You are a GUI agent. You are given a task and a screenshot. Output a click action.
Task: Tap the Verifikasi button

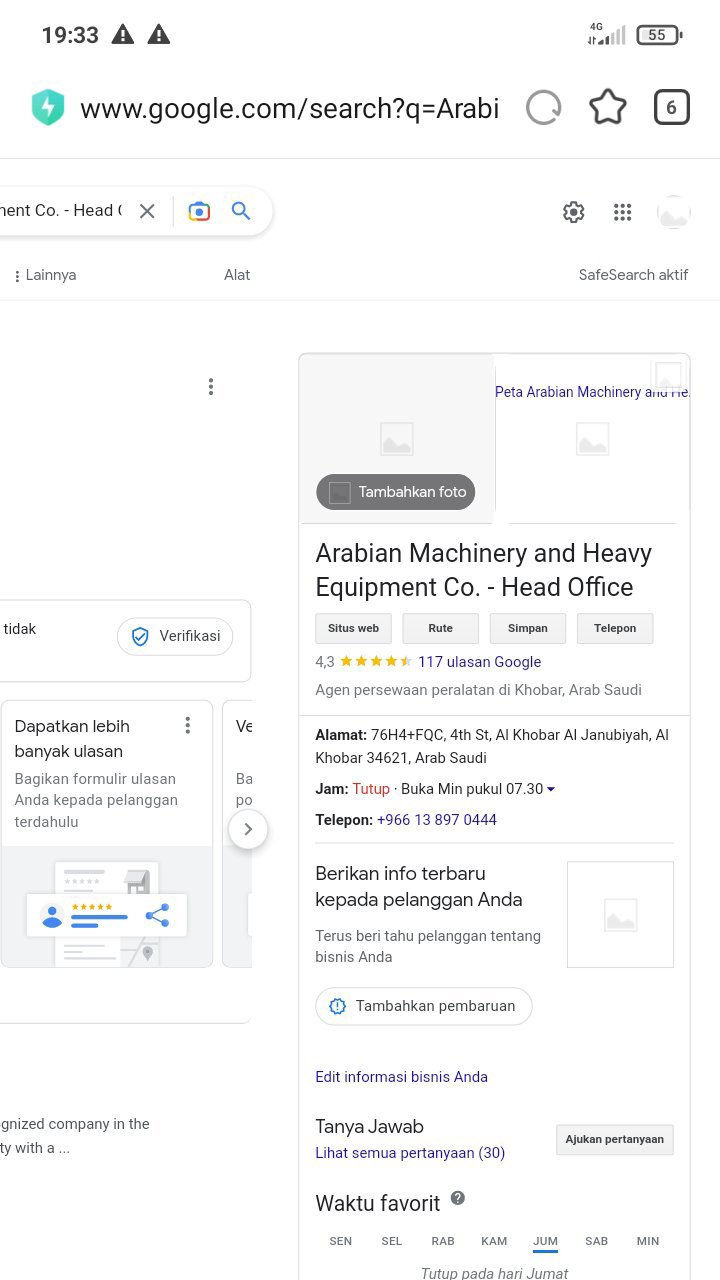[x=175, y=636]
